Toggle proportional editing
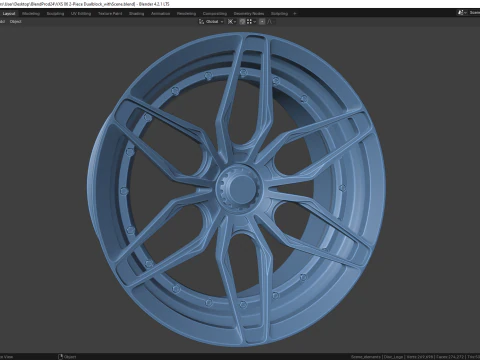The image size is (480, 360). coord(262,22)
